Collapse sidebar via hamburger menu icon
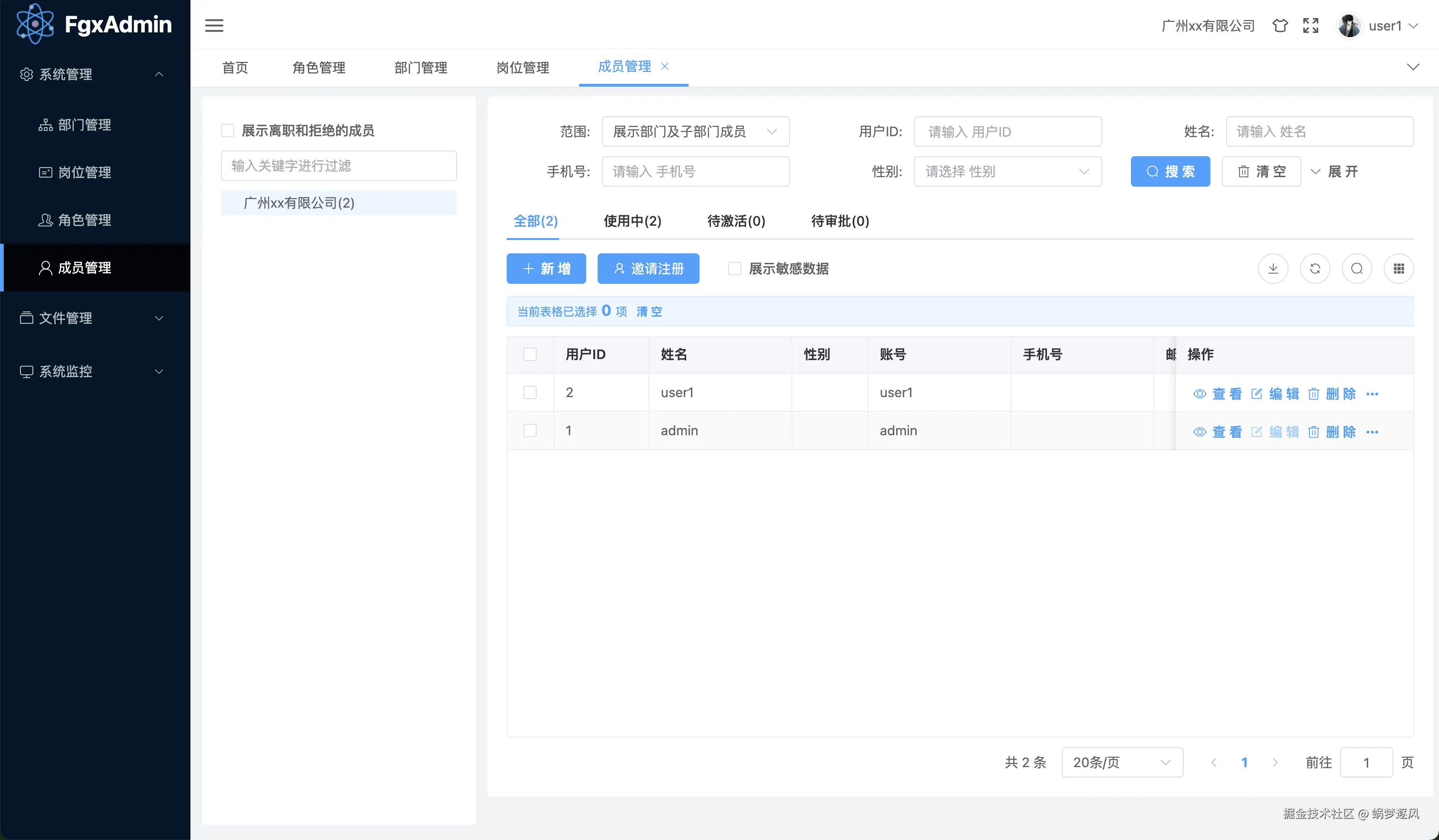The height and width of the screenshot is (840, 1439). pos(215,26)
